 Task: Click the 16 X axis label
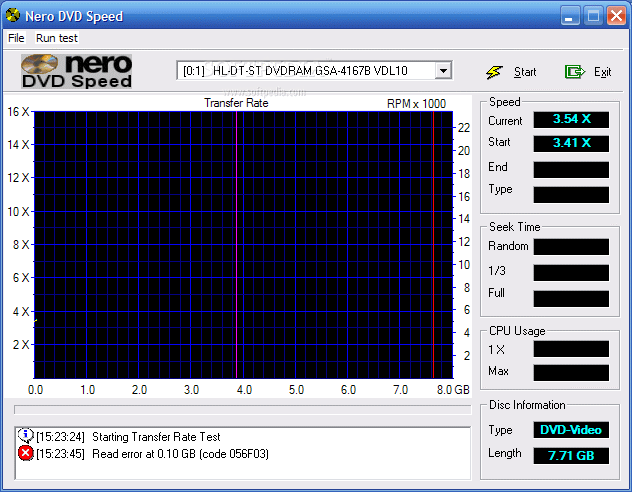click(x=19, y=112)
